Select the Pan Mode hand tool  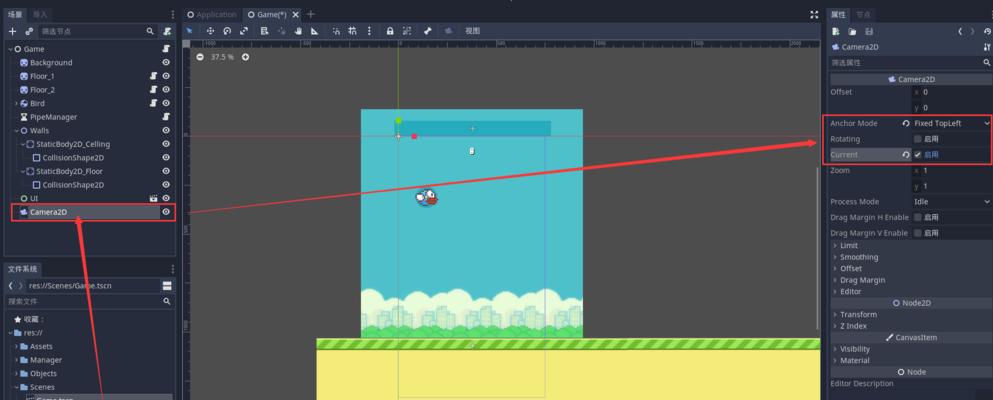[298, 31]
